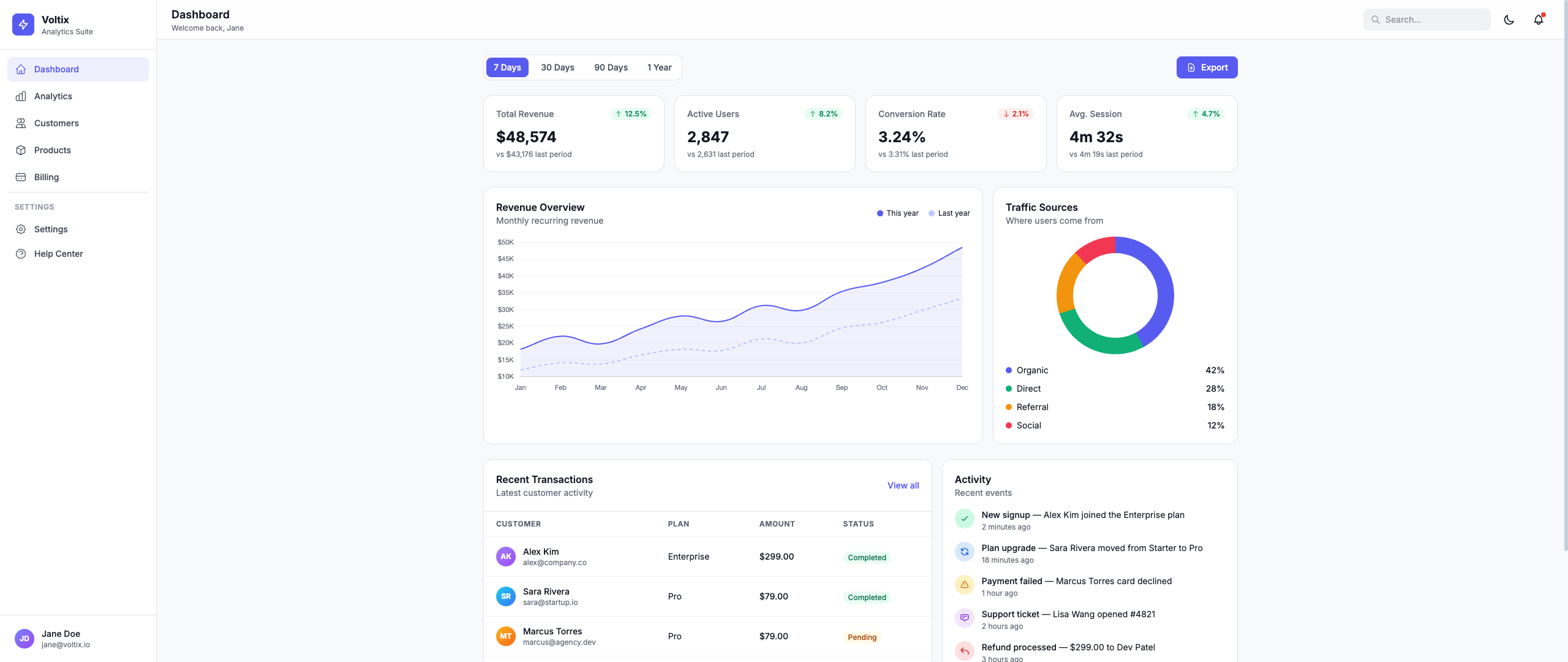Click the Support ticket message icon
The image size is (1568, 662).
965,618
